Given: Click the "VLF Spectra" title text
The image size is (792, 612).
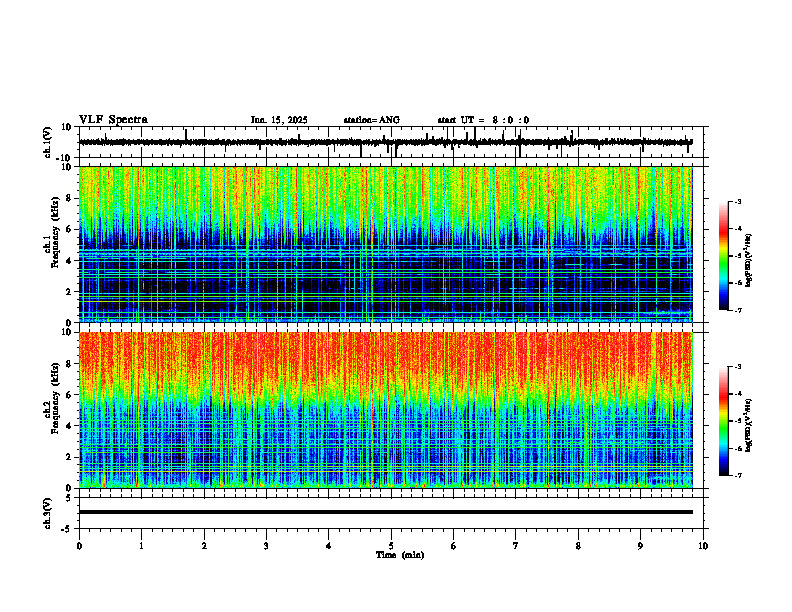Looking at the screenshot, I should pyautogui.click(x=113, y=120).
